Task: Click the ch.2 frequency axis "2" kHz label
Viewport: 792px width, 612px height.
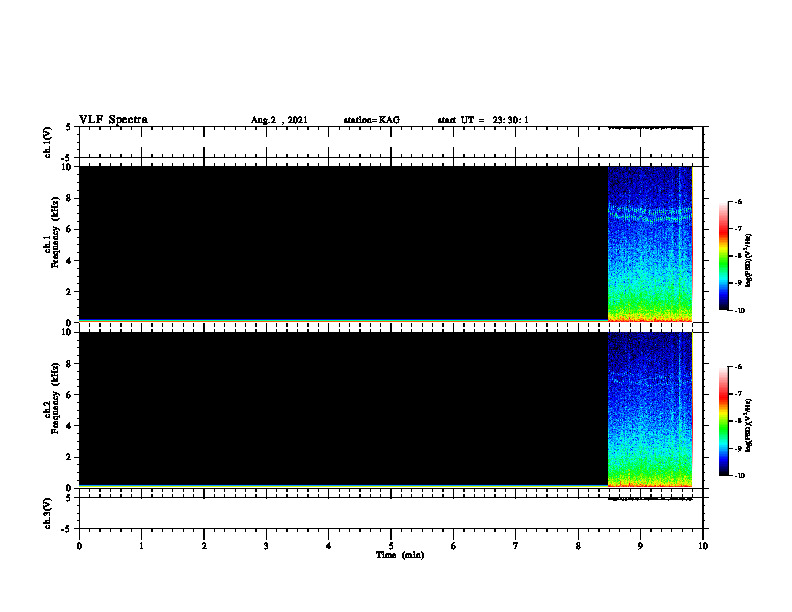Action: (69, 457)
